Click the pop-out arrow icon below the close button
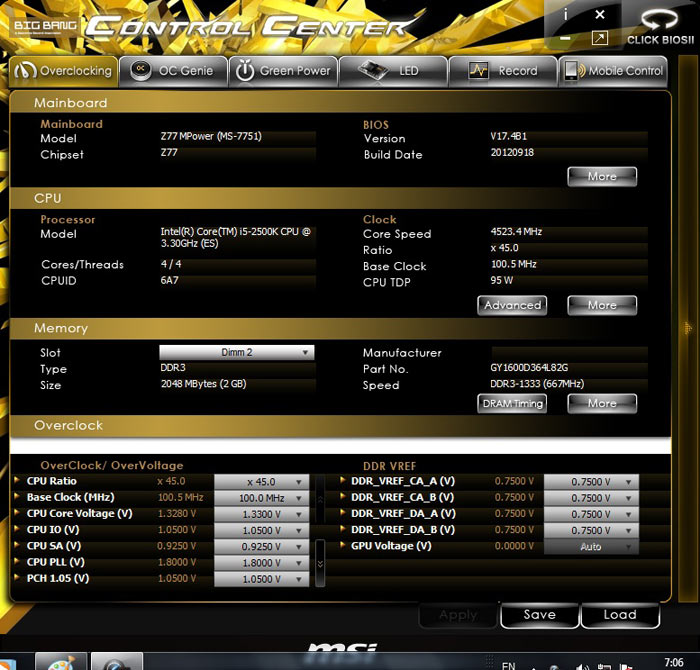Viewport: 700px width, 670px height. 600,38
